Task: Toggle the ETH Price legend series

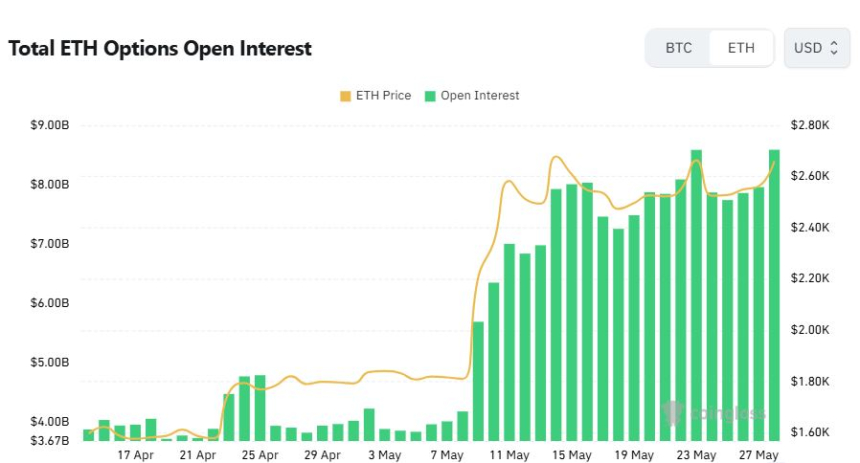Action: [x=376, y=96]
